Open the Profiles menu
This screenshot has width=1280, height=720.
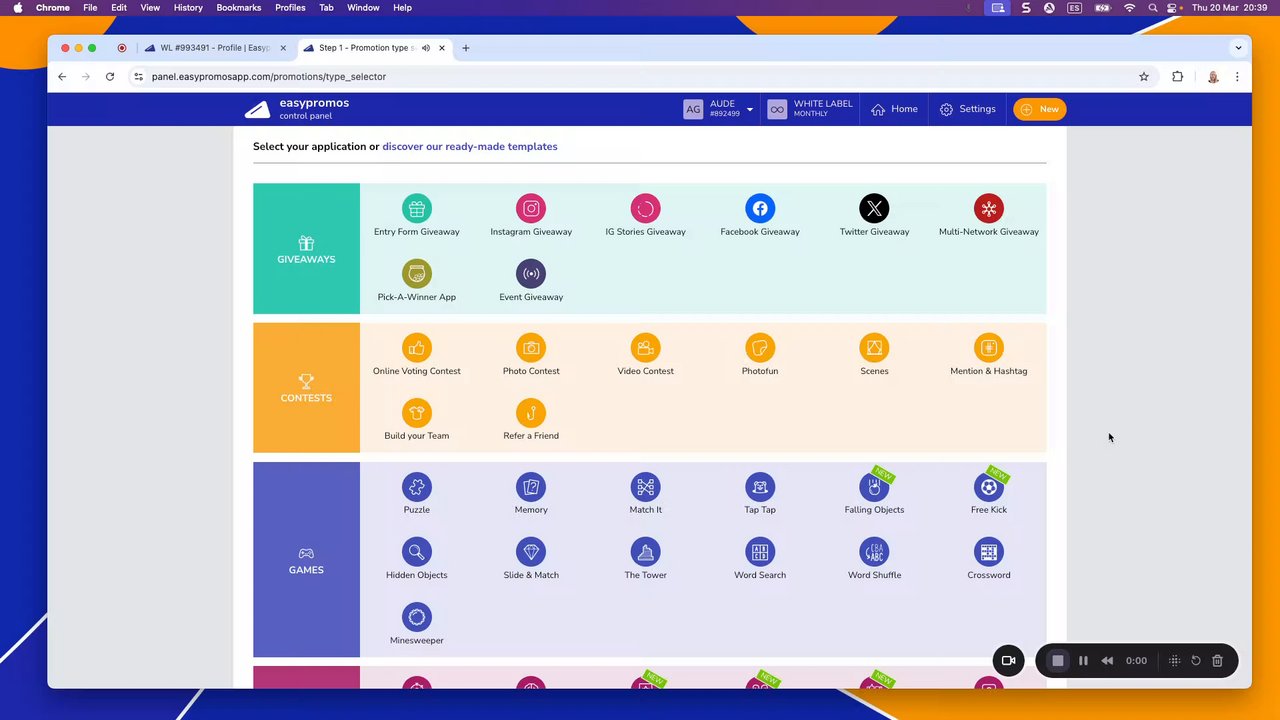click(x=290, y=7)
